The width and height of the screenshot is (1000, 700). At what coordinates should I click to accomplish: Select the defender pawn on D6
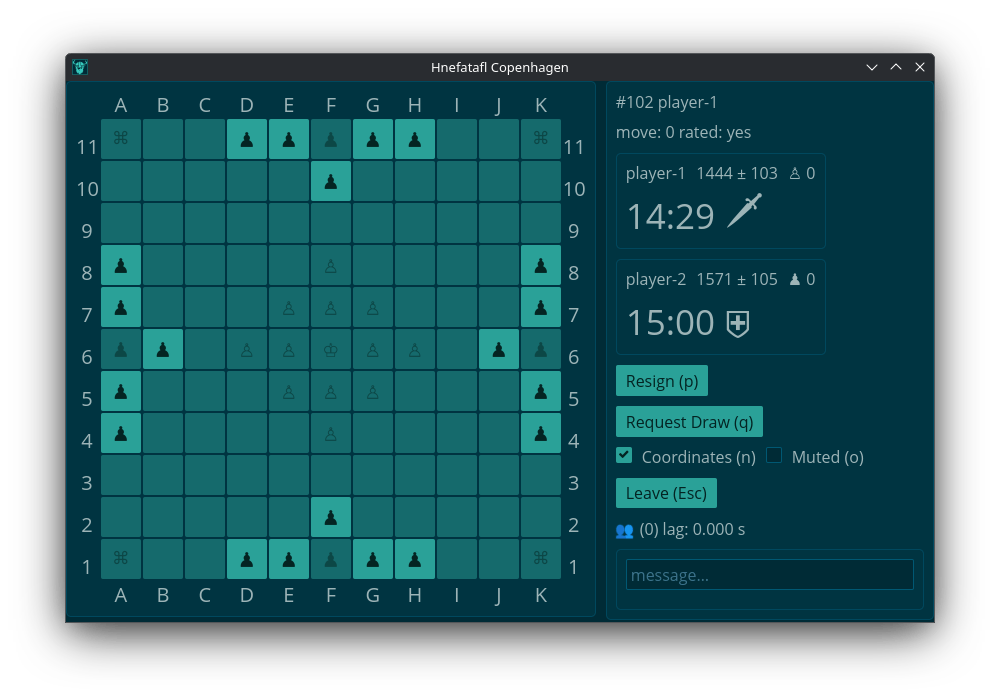pyautogui.click(x=247, y=350)
